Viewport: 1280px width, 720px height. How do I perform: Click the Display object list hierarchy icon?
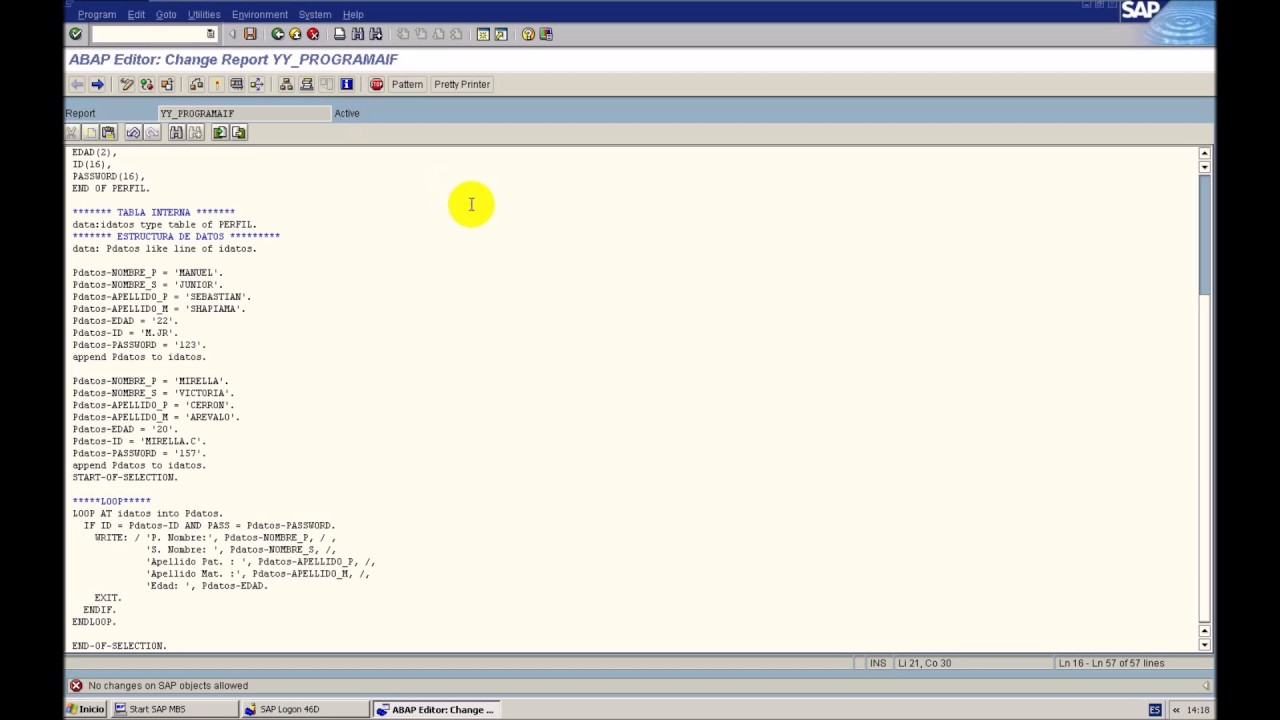click(x=286, y=84)
